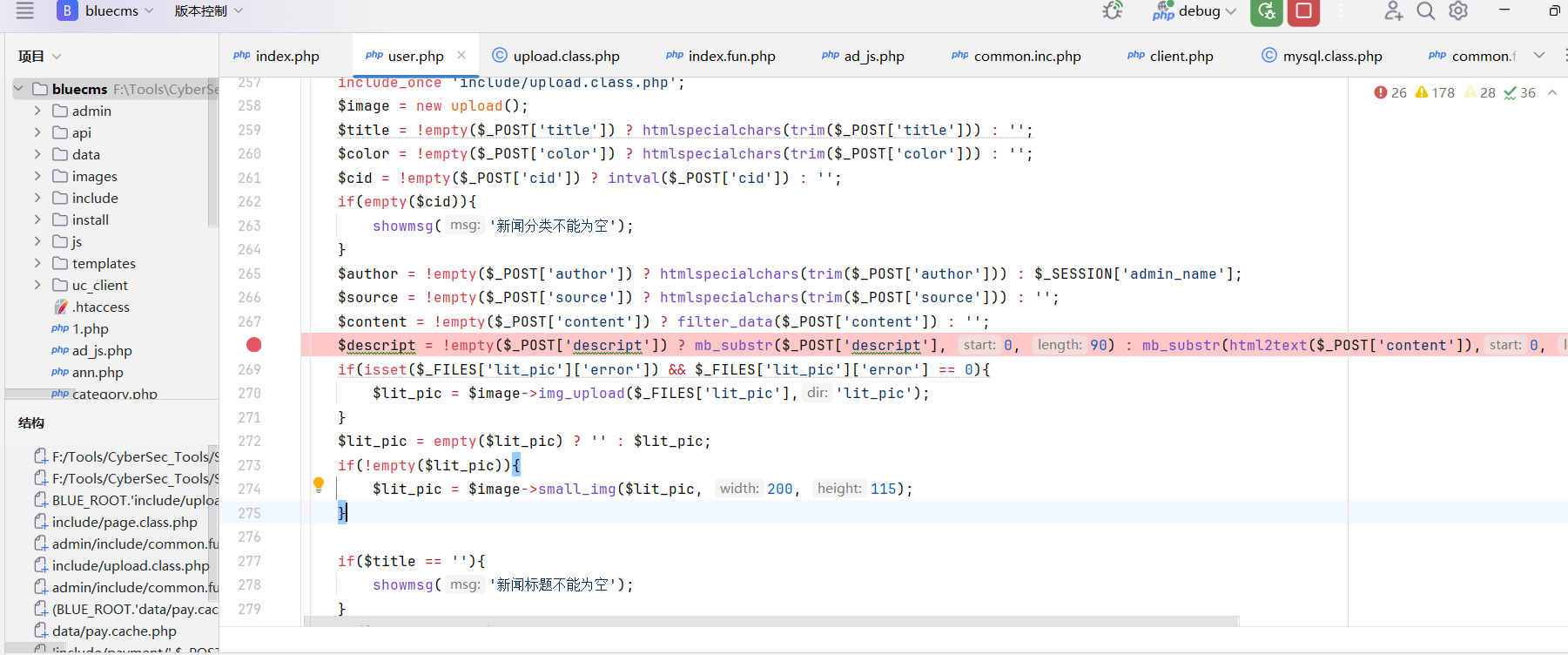Show hidden editor tabs dropdown
This screenshot has width=1568, height=655.
(1538, 56)
